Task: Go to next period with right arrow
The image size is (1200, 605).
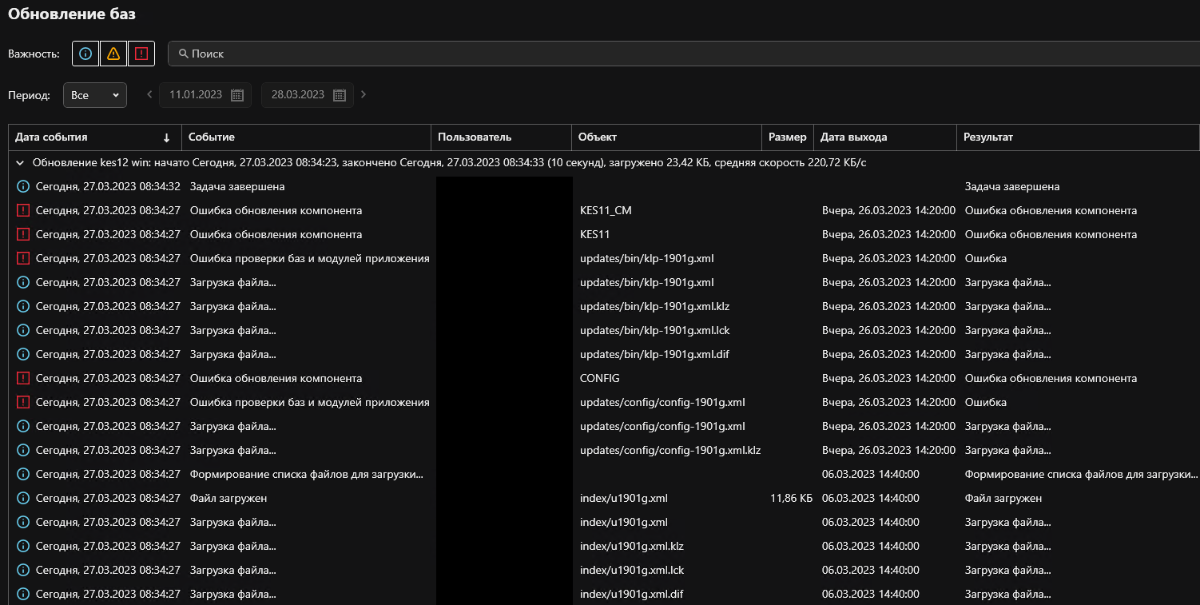Action: pyautogui.click(x=363, y=95)
